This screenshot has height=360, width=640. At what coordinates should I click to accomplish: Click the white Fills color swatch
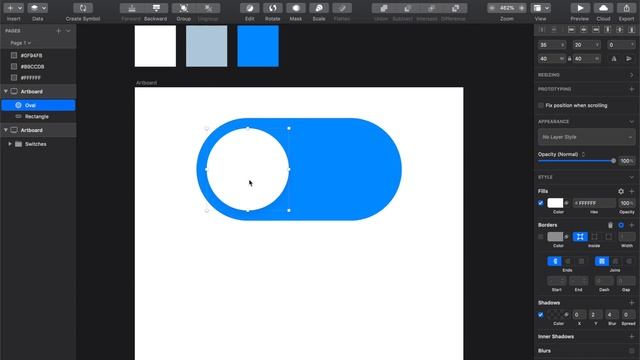pos(555,203)
